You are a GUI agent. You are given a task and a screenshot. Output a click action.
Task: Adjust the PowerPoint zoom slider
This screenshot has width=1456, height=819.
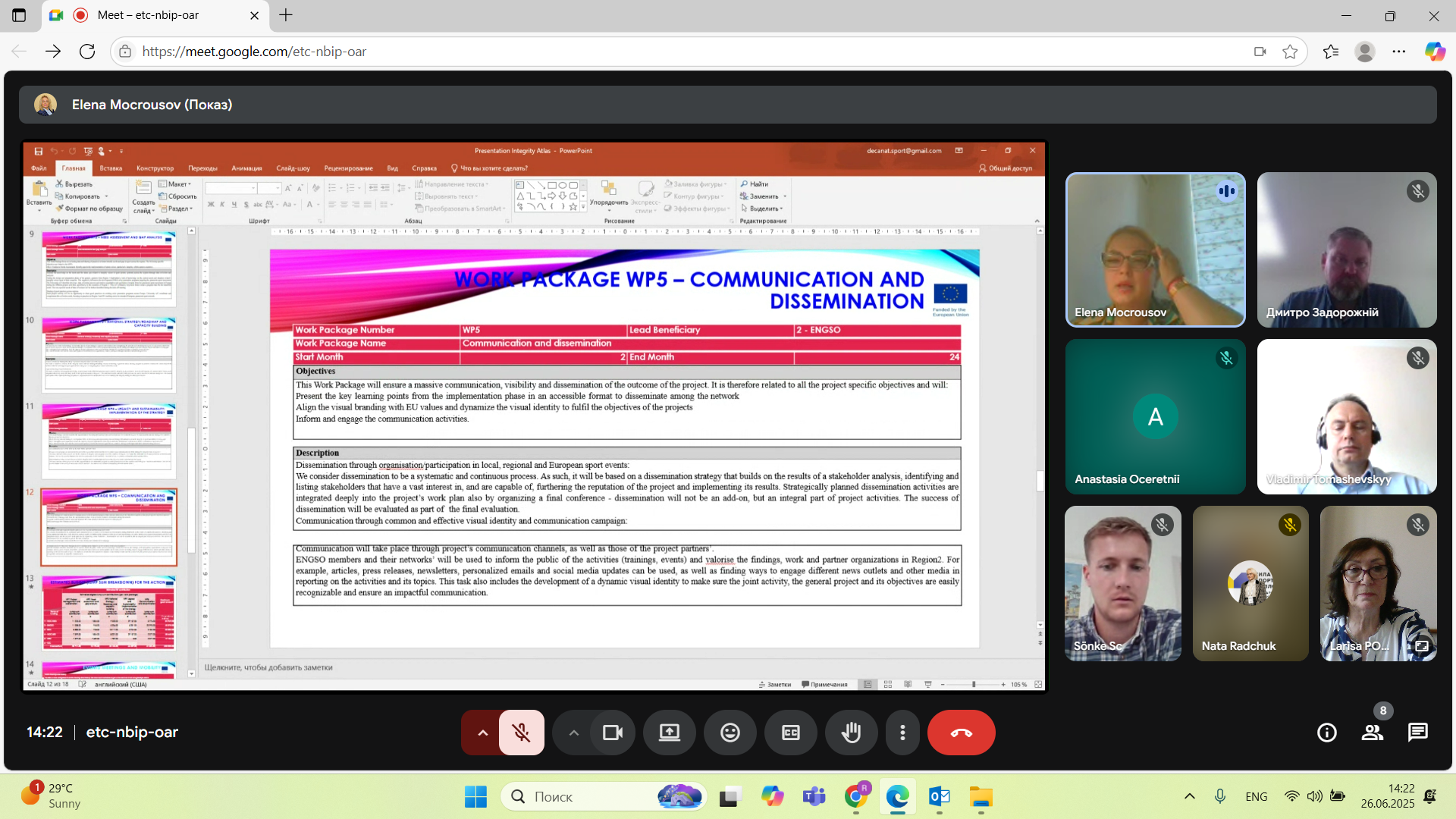tap(974, 684)
